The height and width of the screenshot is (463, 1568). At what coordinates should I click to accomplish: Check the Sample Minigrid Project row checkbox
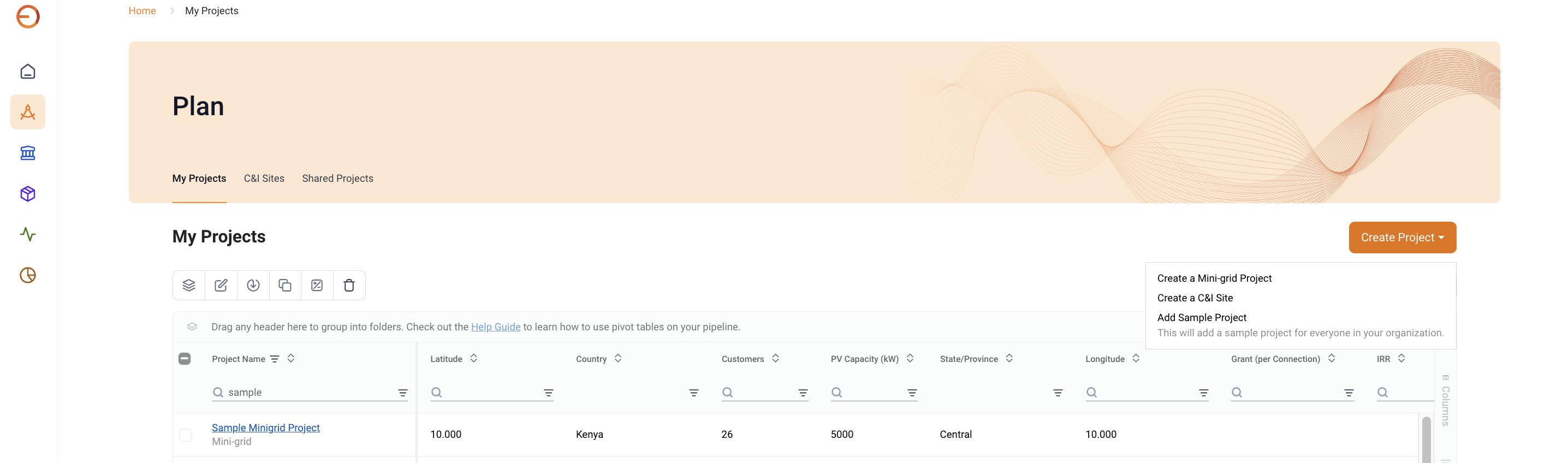click(x=186, y=435)
